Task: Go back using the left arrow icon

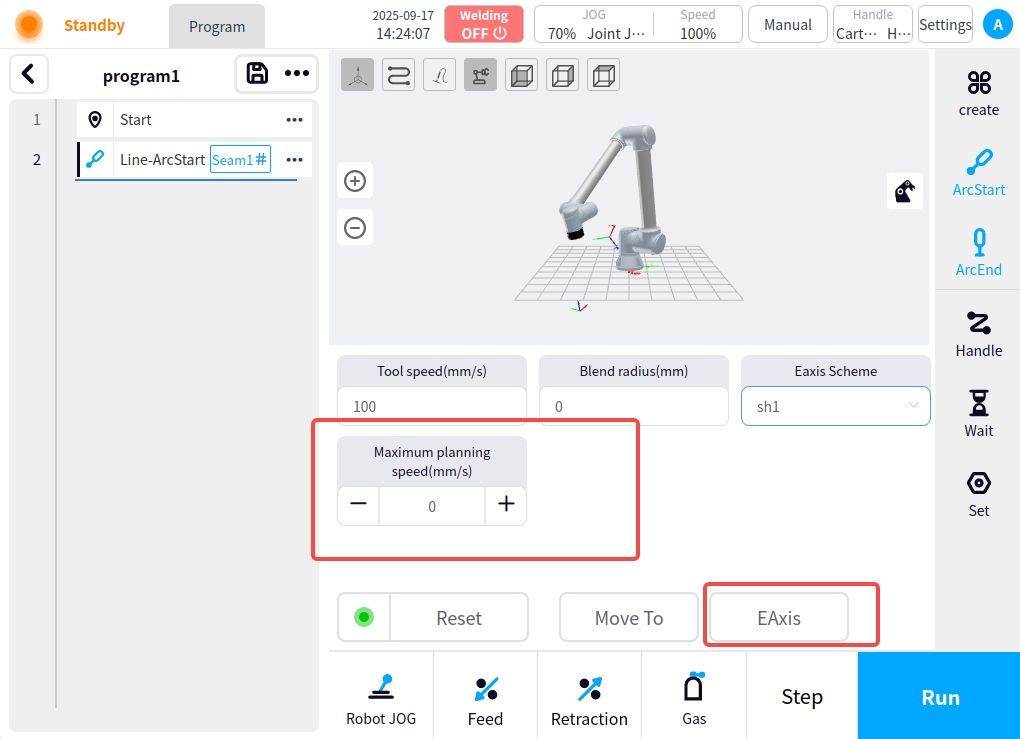Action: point(29,73)
